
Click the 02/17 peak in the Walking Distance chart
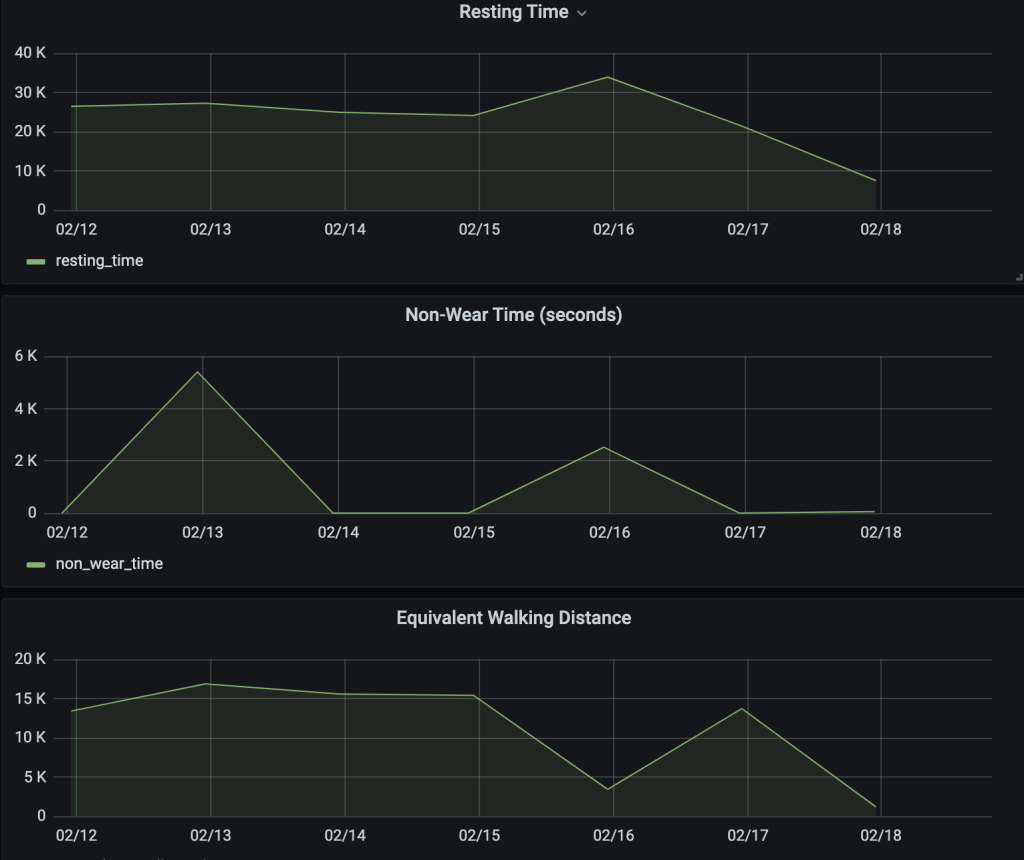[744, 709]
